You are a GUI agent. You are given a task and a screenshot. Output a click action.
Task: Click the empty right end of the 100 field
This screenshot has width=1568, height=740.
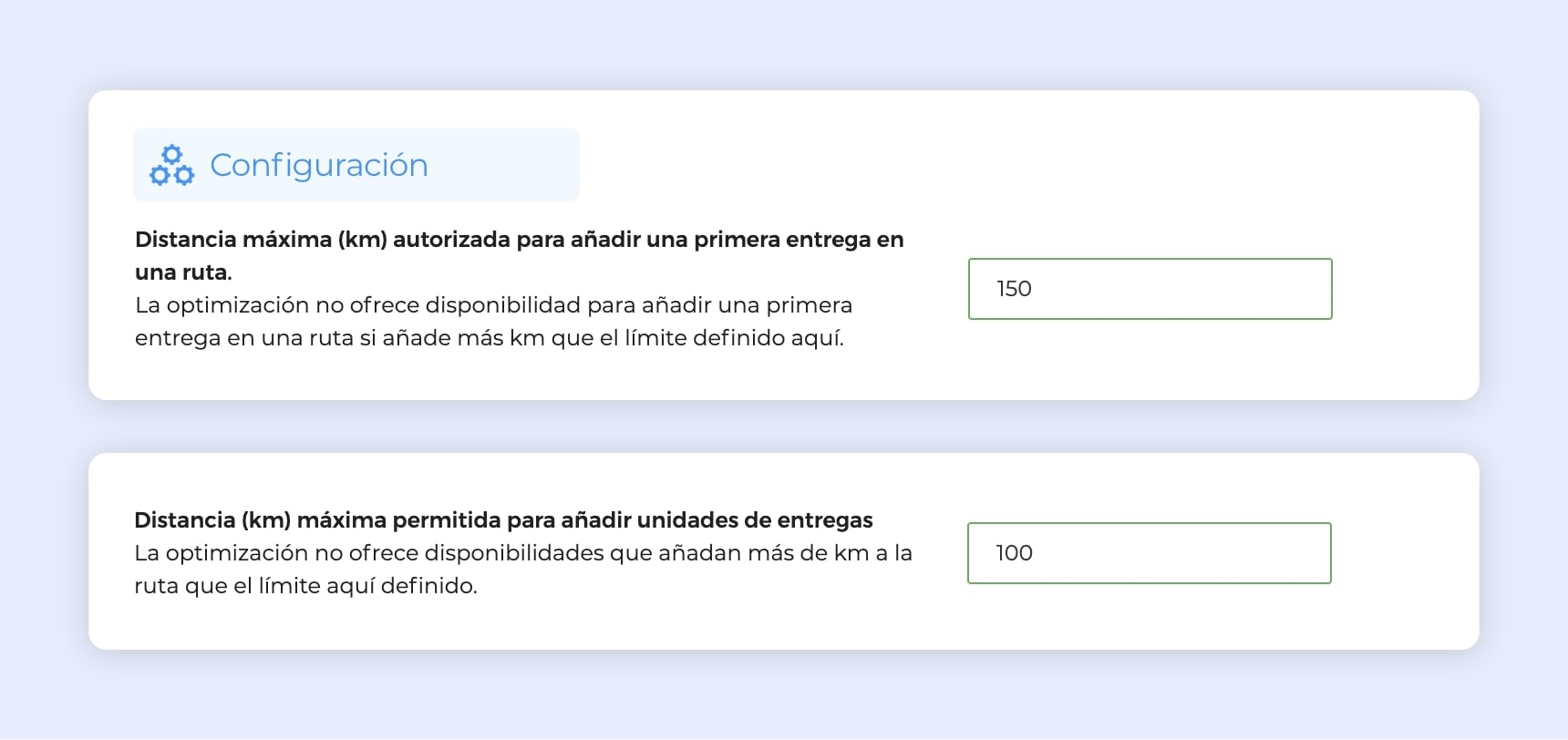pyautogui.click(x=1276, y=553)
